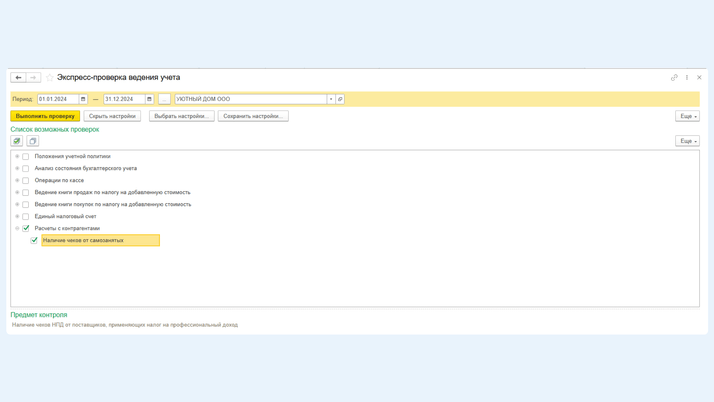
Task: Collapse the Расчеты с контрагентами node
Action: click(x=17, y=228)
